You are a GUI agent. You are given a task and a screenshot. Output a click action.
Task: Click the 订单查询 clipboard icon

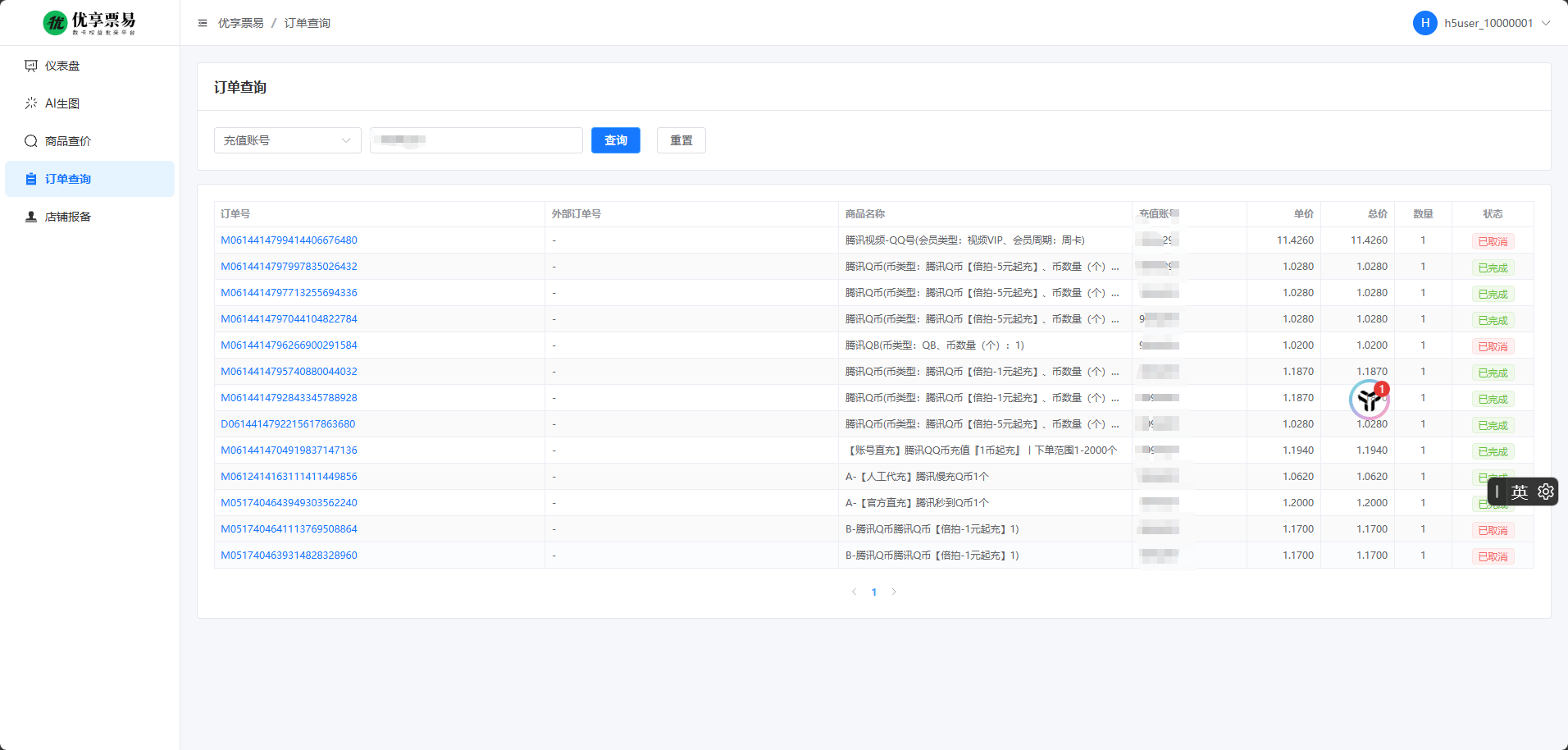tap(31, 179)
